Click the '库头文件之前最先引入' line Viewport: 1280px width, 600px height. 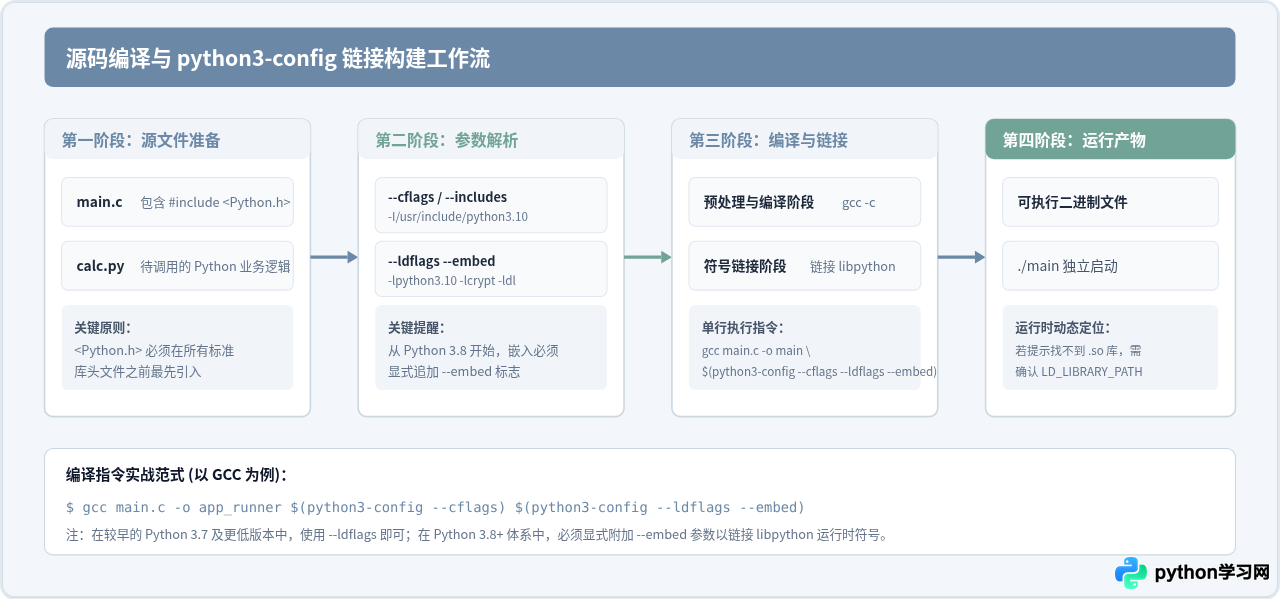point(138,371)
